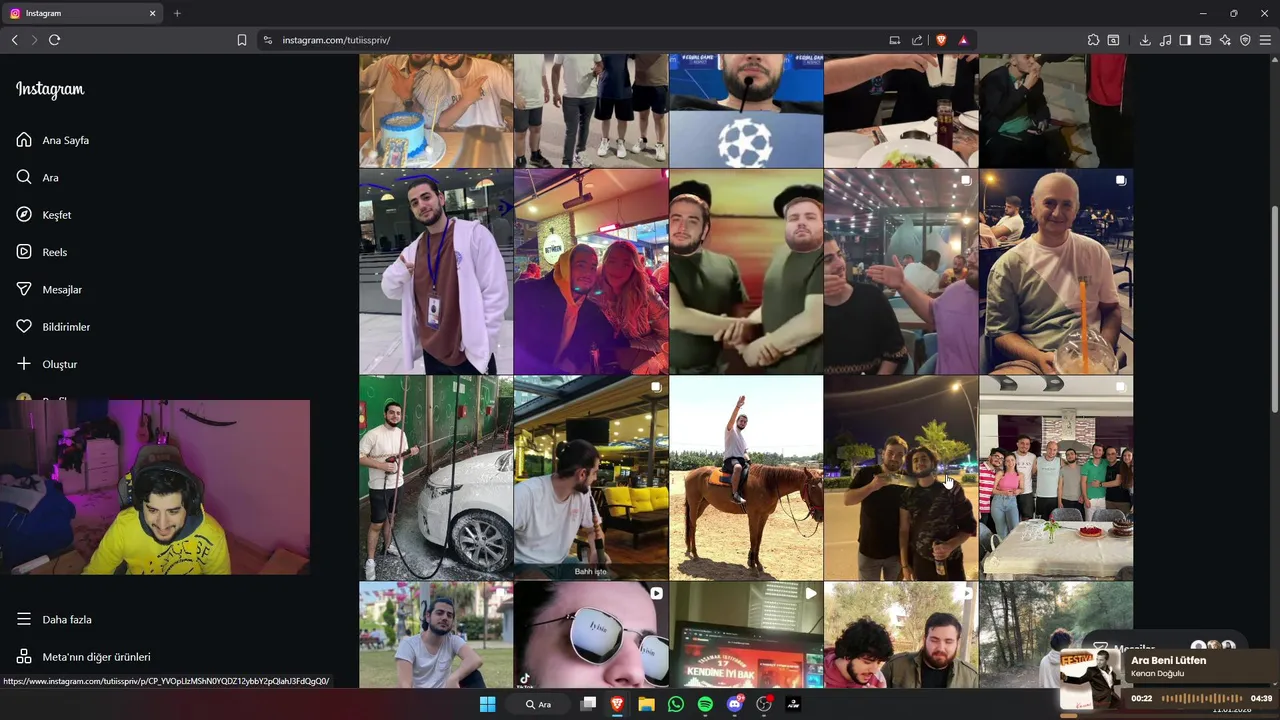
Task: Open the Ara search panel
Action: [x=38, y=177]
